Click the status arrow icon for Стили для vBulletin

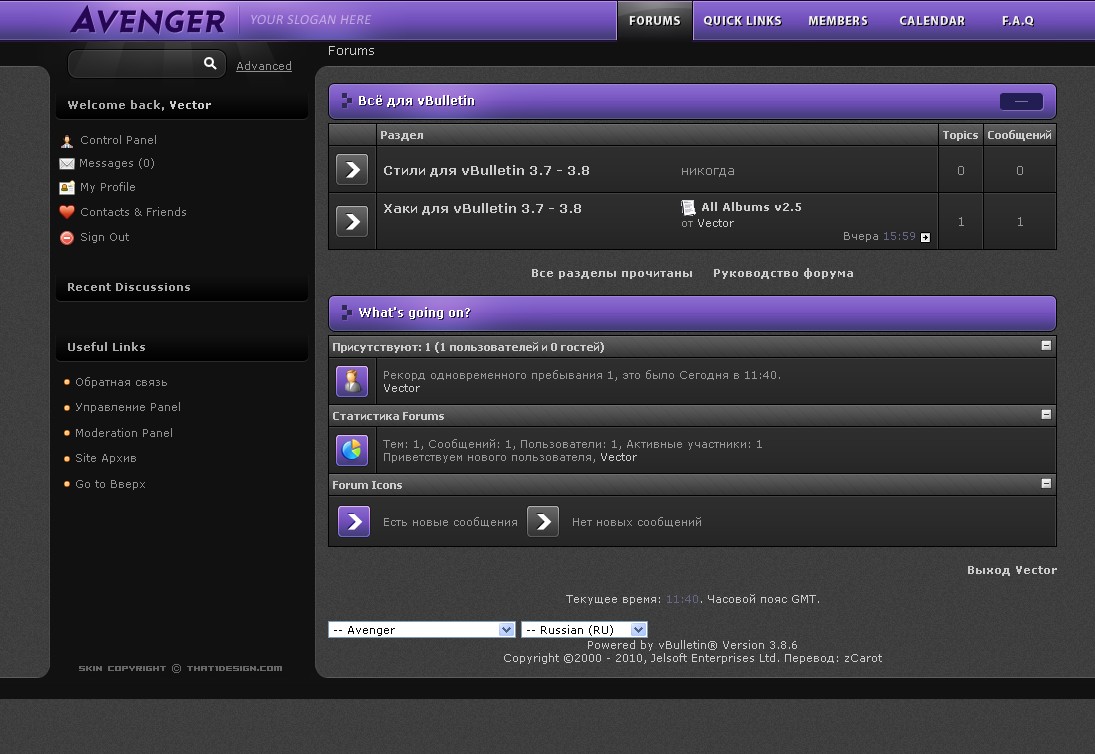pyautogui.click(x=352, y=170)
